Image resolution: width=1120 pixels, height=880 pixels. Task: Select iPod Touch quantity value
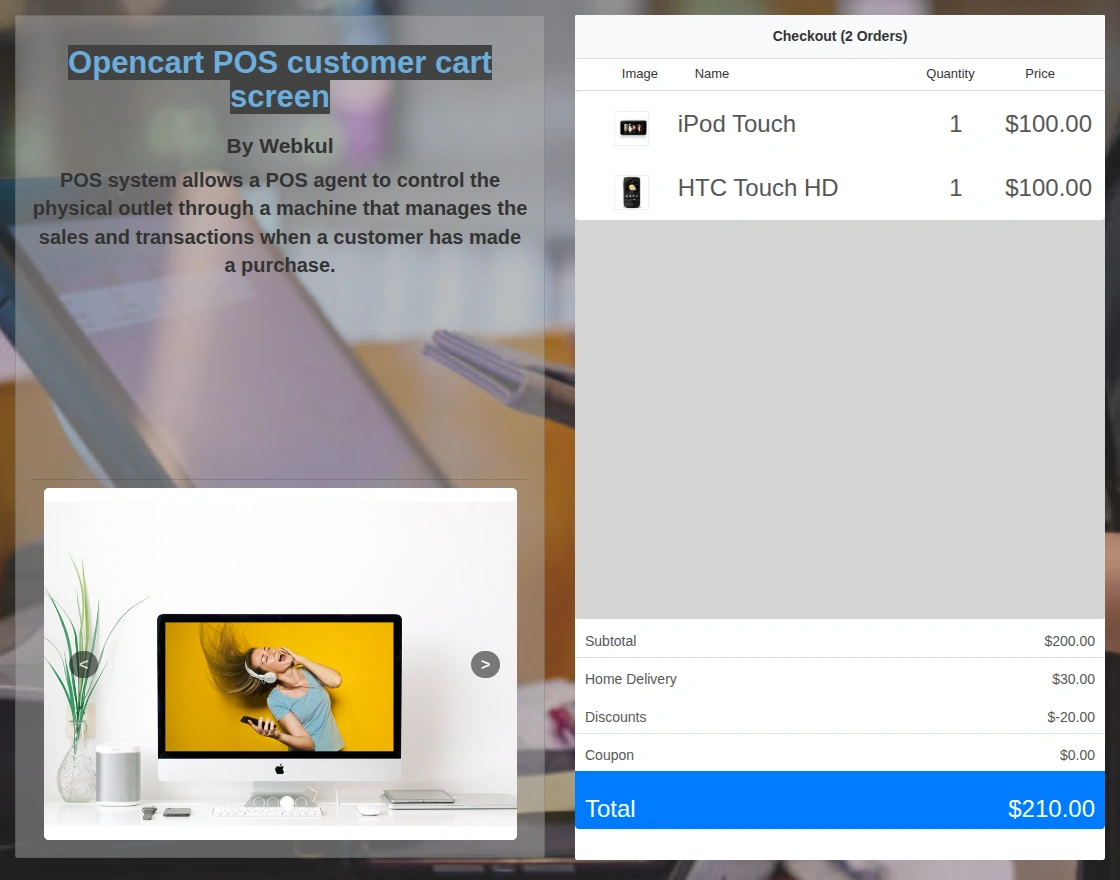tap(955, 124)
